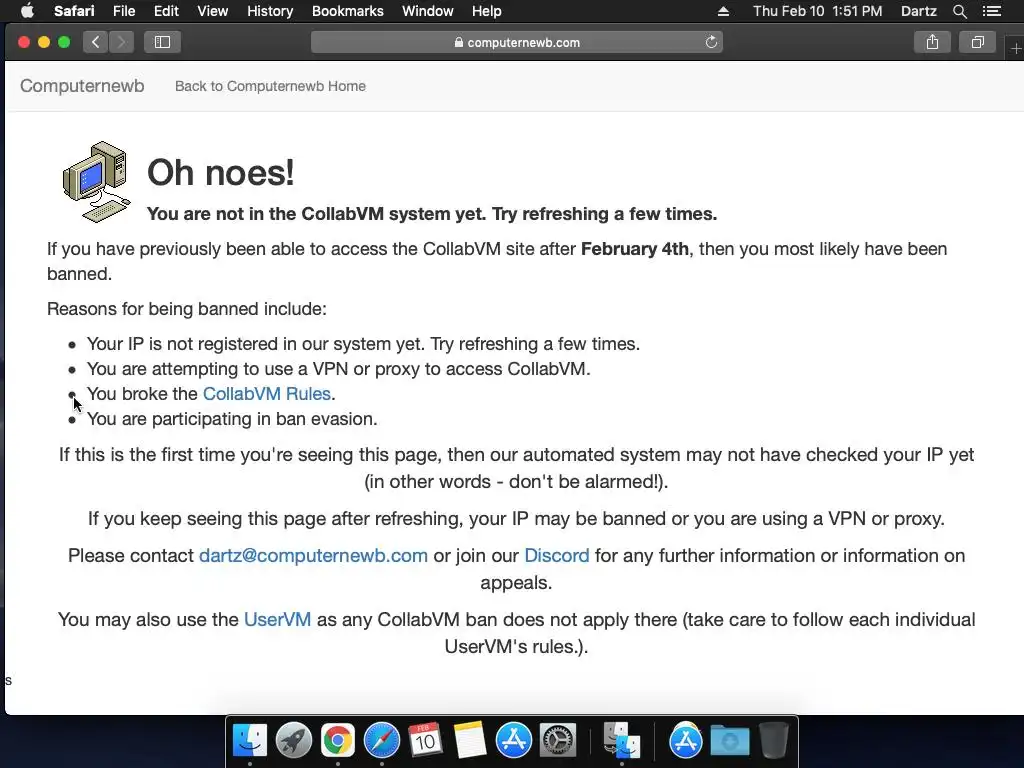Open the History menu

click(x=270, y=11)
